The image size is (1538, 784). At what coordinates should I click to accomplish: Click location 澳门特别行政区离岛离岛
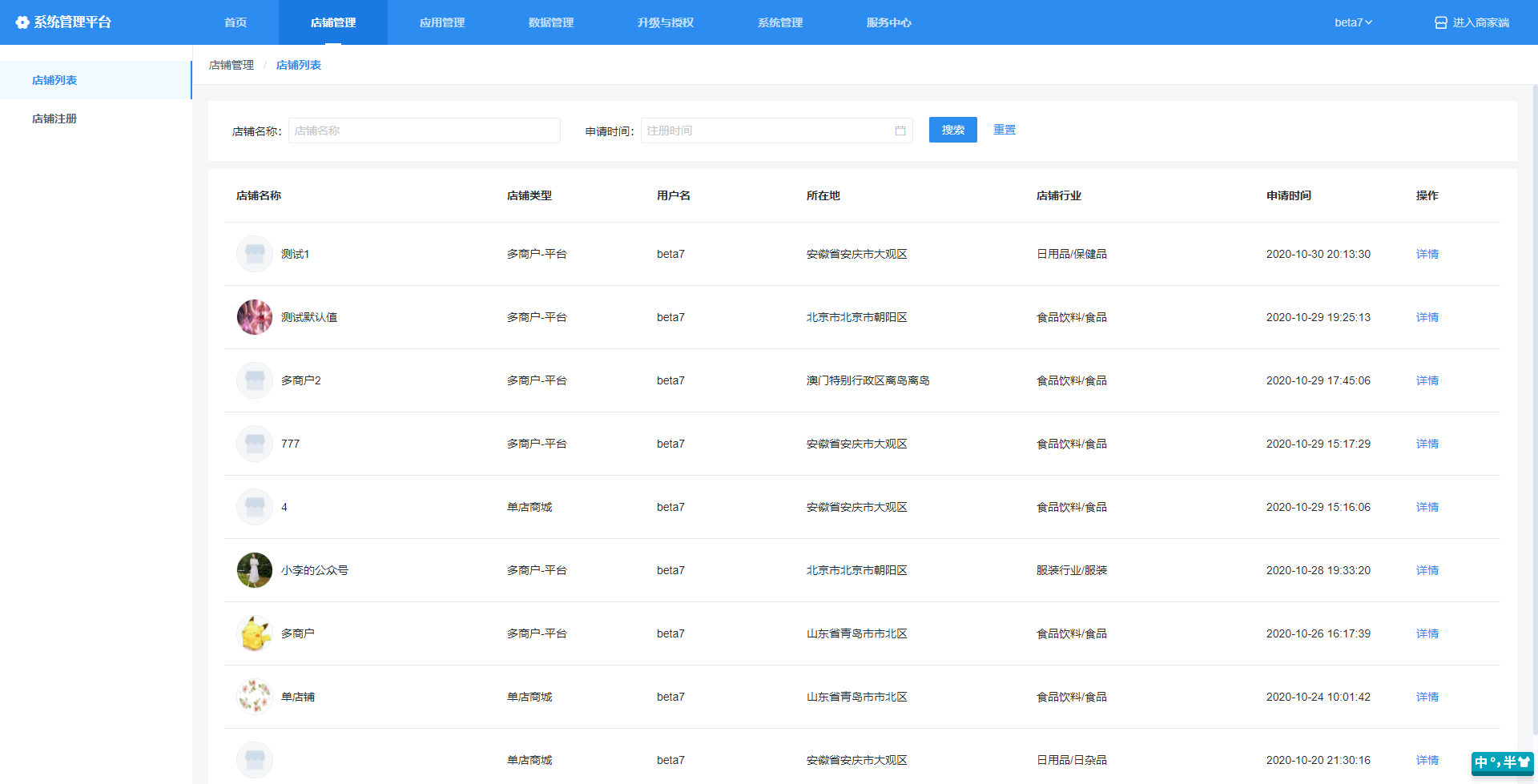[x=868, y=380]
